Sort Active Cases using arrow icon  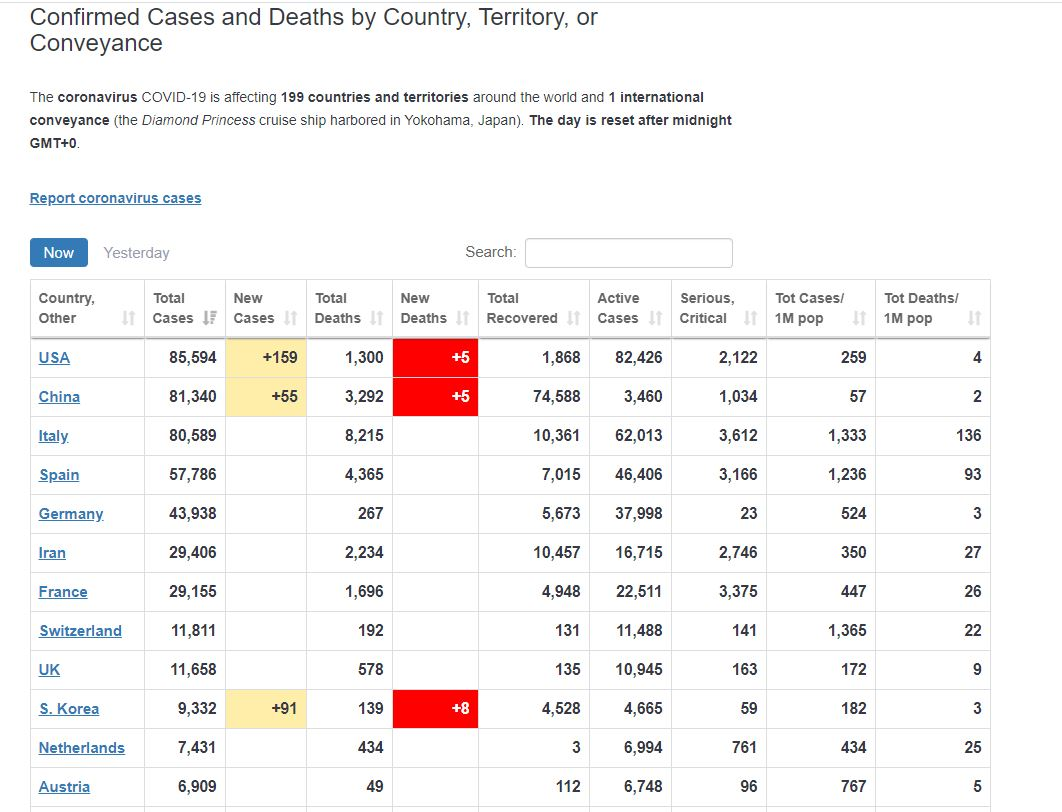656,318
